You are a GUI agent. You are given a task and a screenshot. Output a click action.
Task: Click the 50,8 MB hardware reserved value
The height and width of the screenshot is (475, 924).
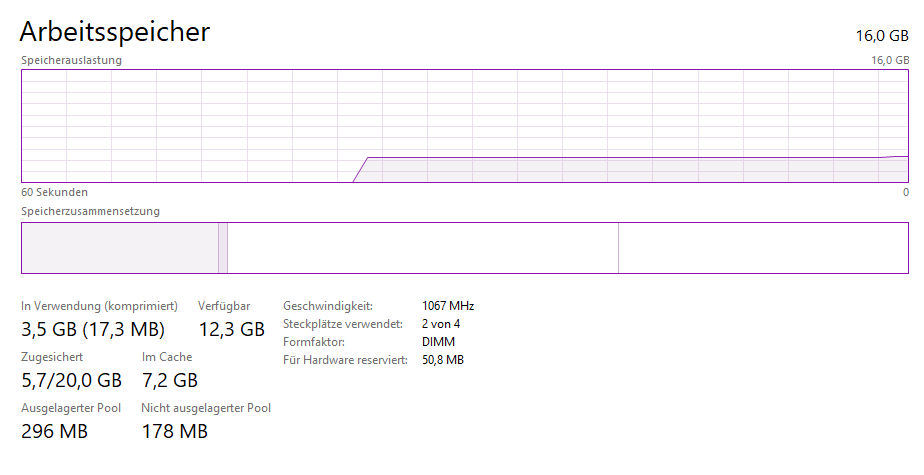click(x=443, y=360)
